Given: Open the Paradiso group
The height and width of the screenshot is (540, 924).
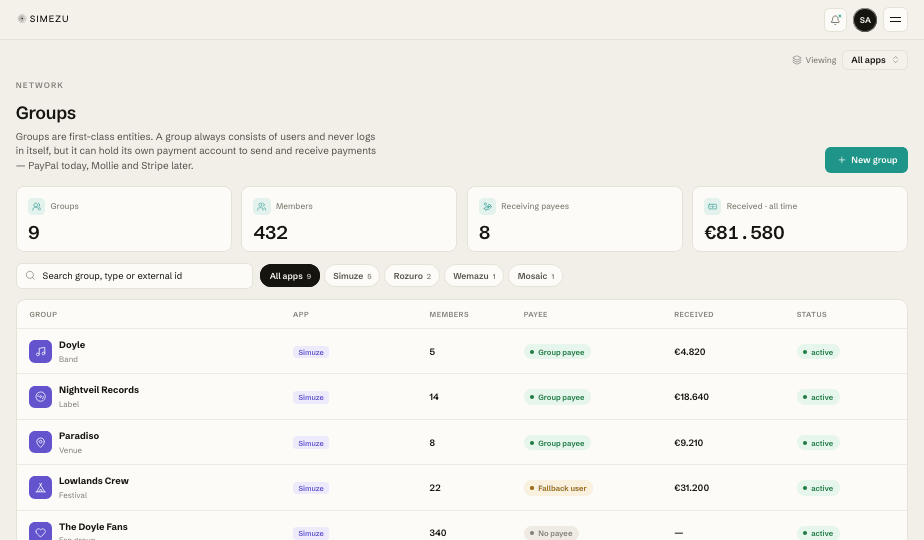Looking at the screenshot, I should [x=462, y=442].
